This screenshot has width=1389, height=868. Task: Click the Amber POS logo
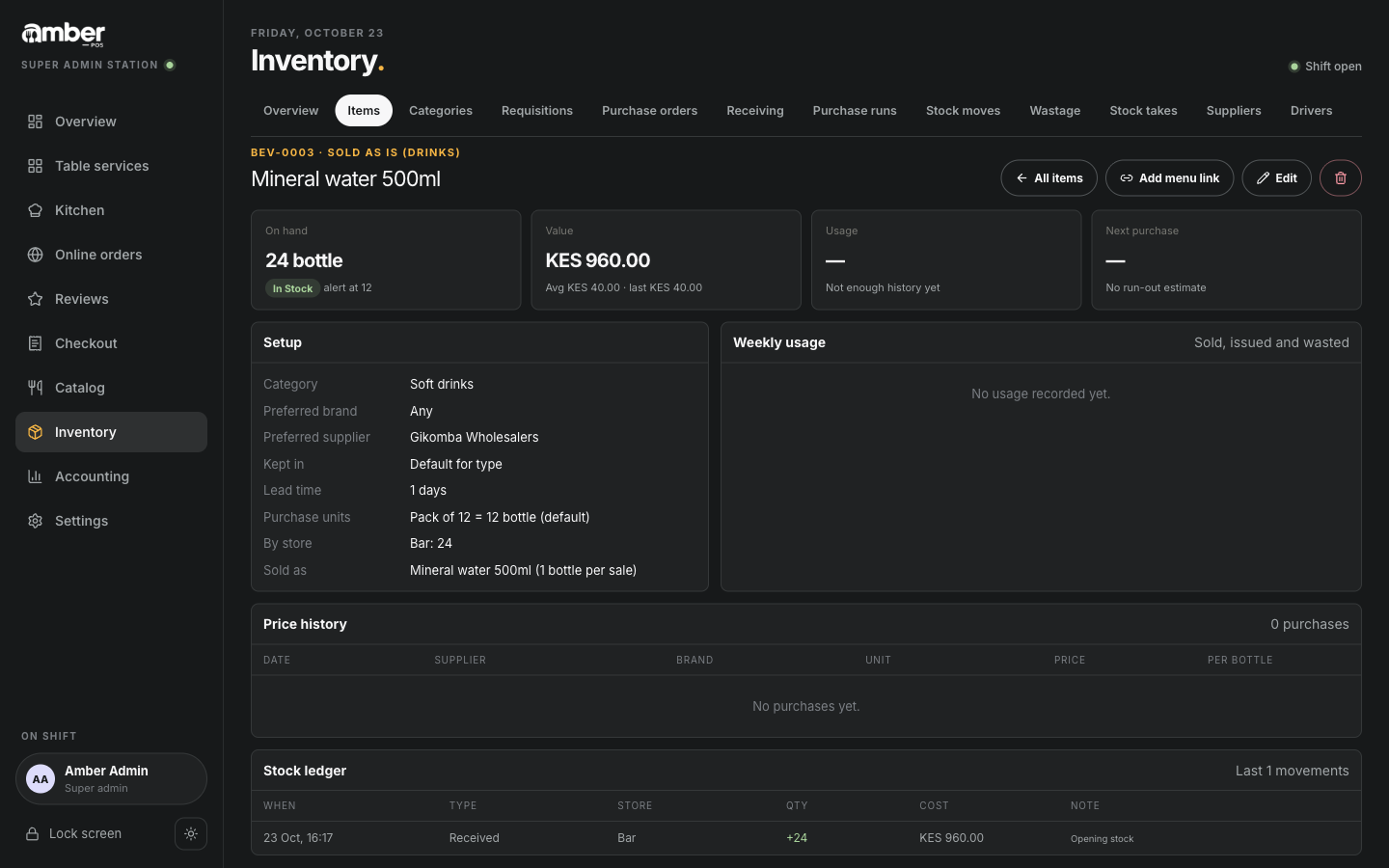pos(64,35)
